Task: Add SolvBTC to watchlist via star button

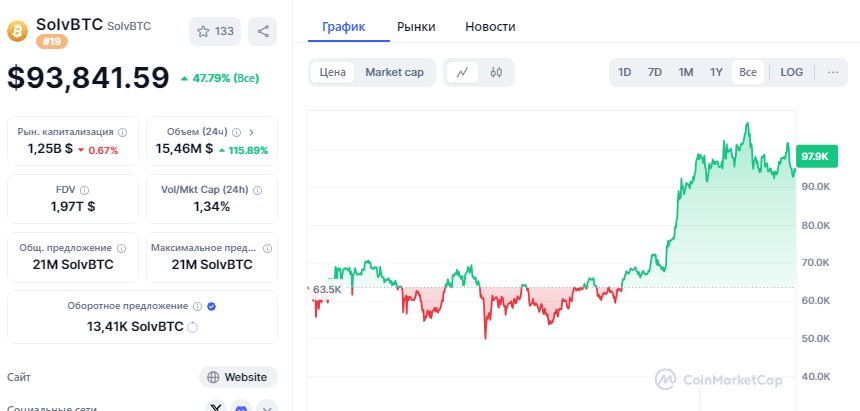Action: click(214, 31)
